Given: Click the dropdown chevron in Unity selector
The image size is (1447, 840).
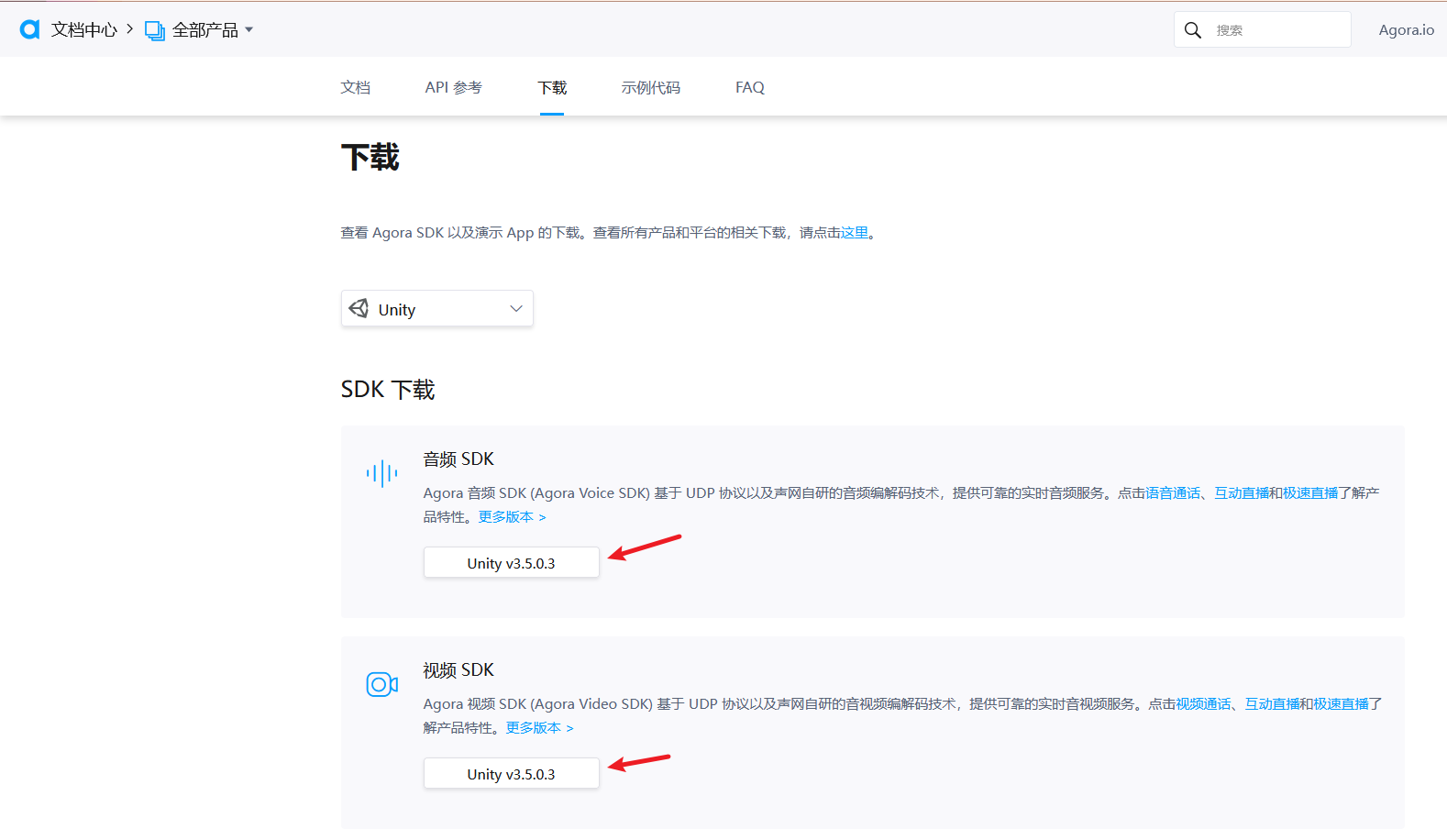Looking at the screenshot, I should tap(516, 309).
